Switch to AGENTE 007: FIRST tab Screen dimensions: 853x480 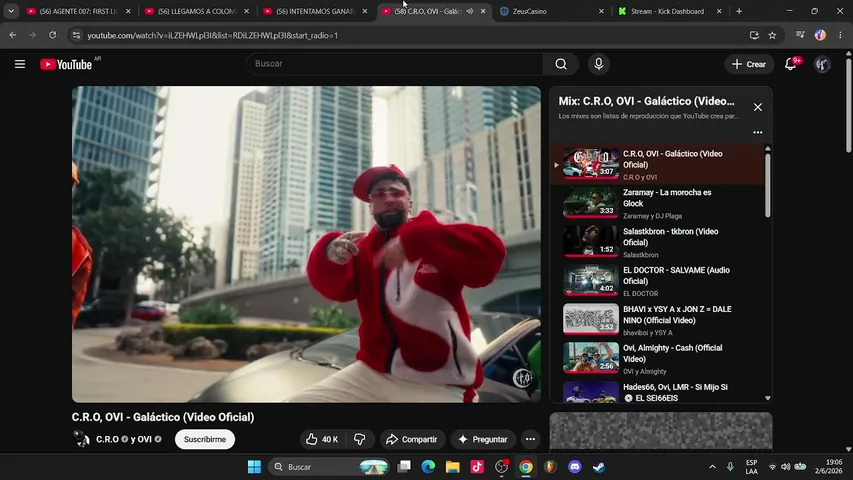click(79, 11)
